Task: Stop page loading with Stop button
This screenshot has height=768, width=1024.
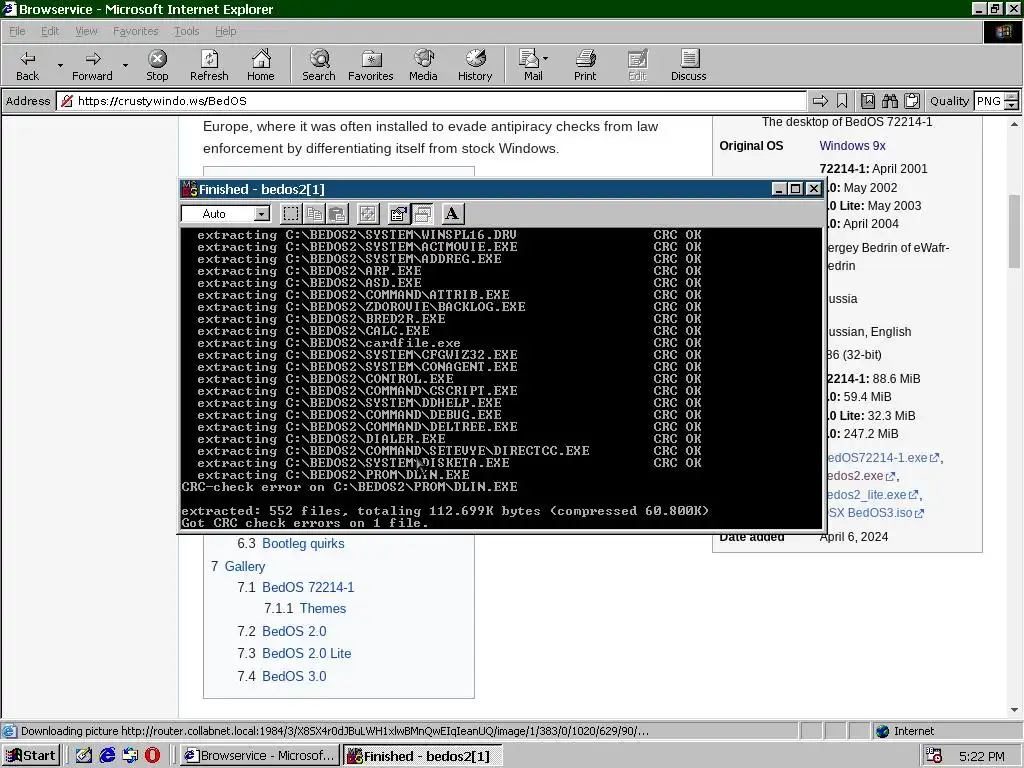Action: (x=157, y=65)
